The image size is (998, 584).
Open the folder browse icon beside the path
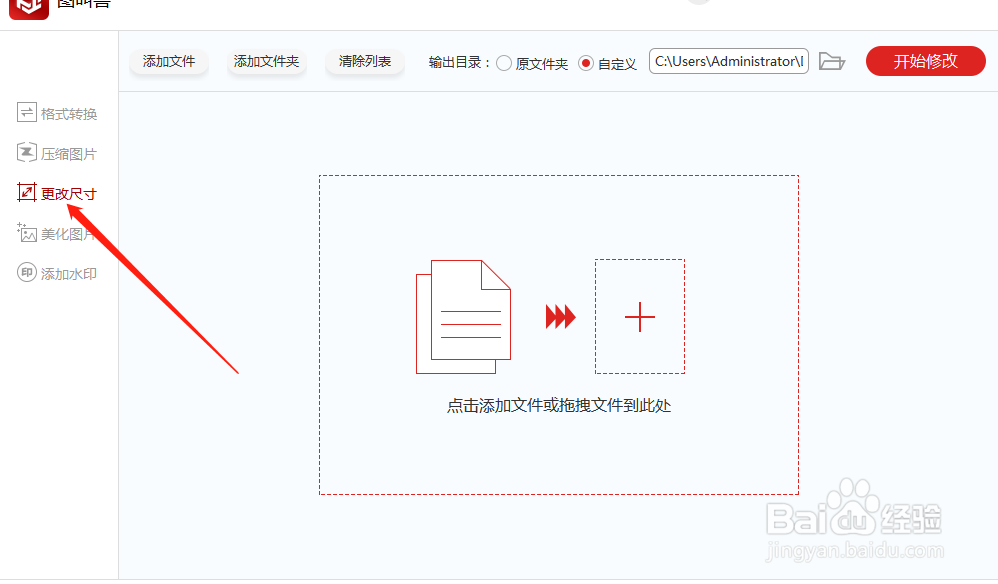pyautogui.click(x=833, y=60)
